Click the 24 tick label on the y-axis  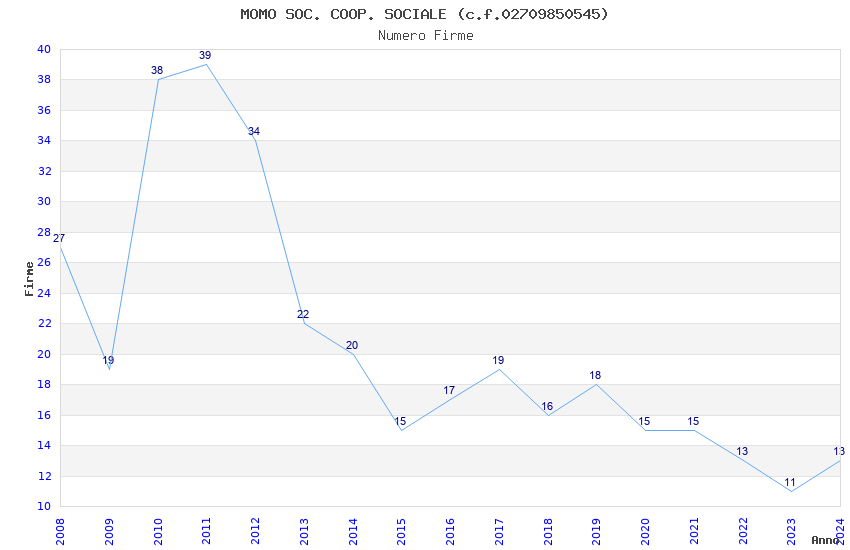pyautogui.click(x=44, y=293)
